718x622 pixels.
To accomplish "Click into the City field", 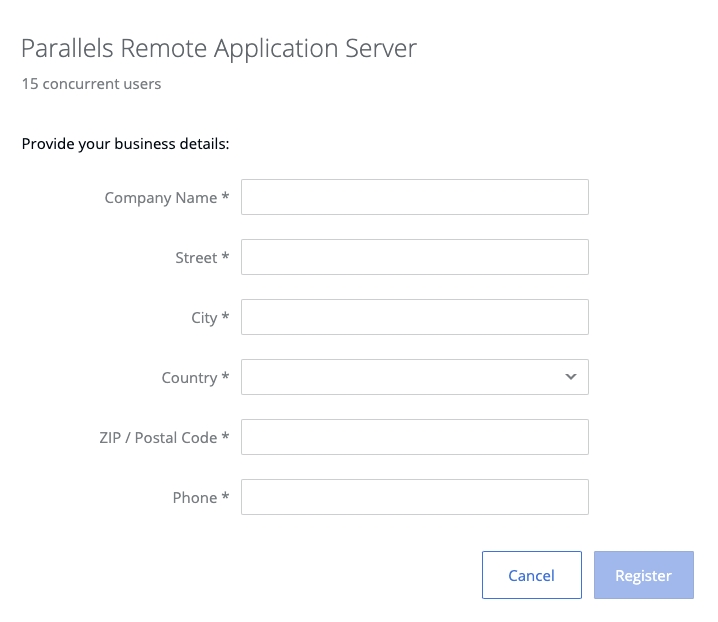I will coord(414,317).
